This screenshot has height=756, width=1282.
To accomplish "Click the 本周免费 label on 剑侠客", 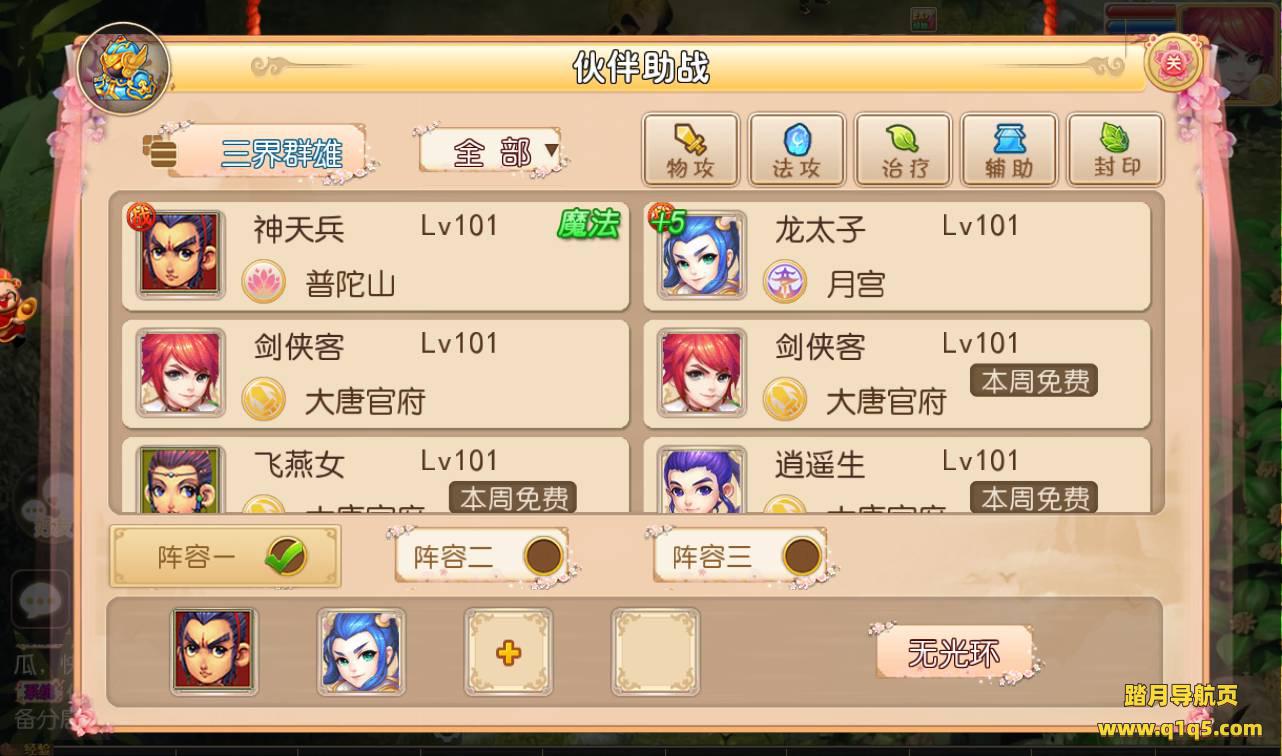I will (x=1034, y=381).
